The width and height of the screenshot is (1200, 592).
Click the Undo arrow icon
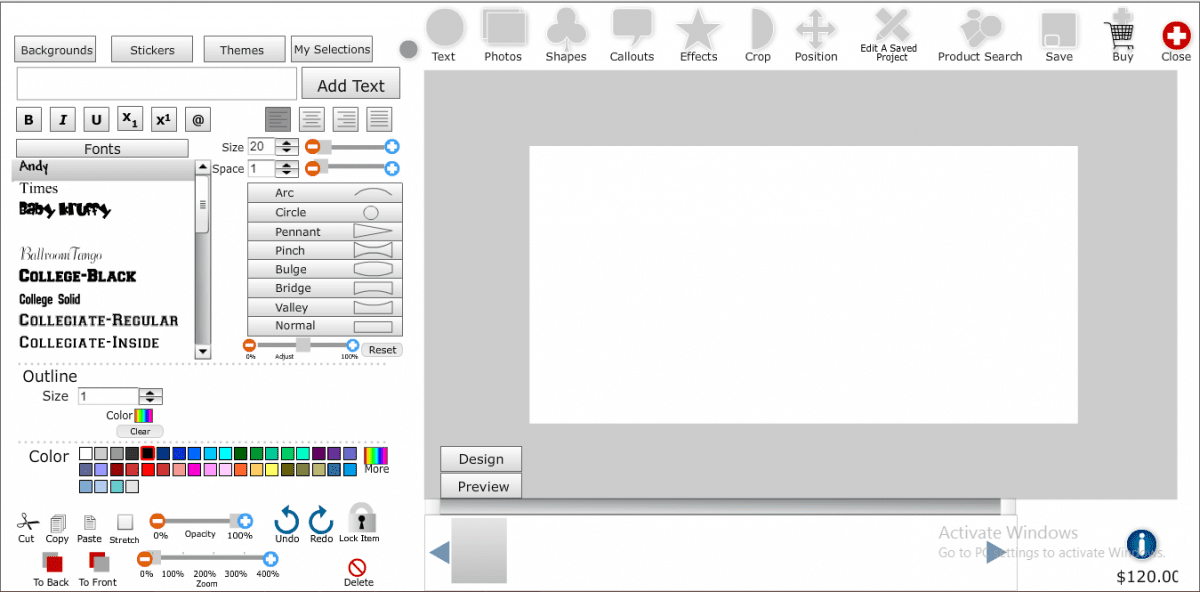pyautogui.click(x=287, y=519)
